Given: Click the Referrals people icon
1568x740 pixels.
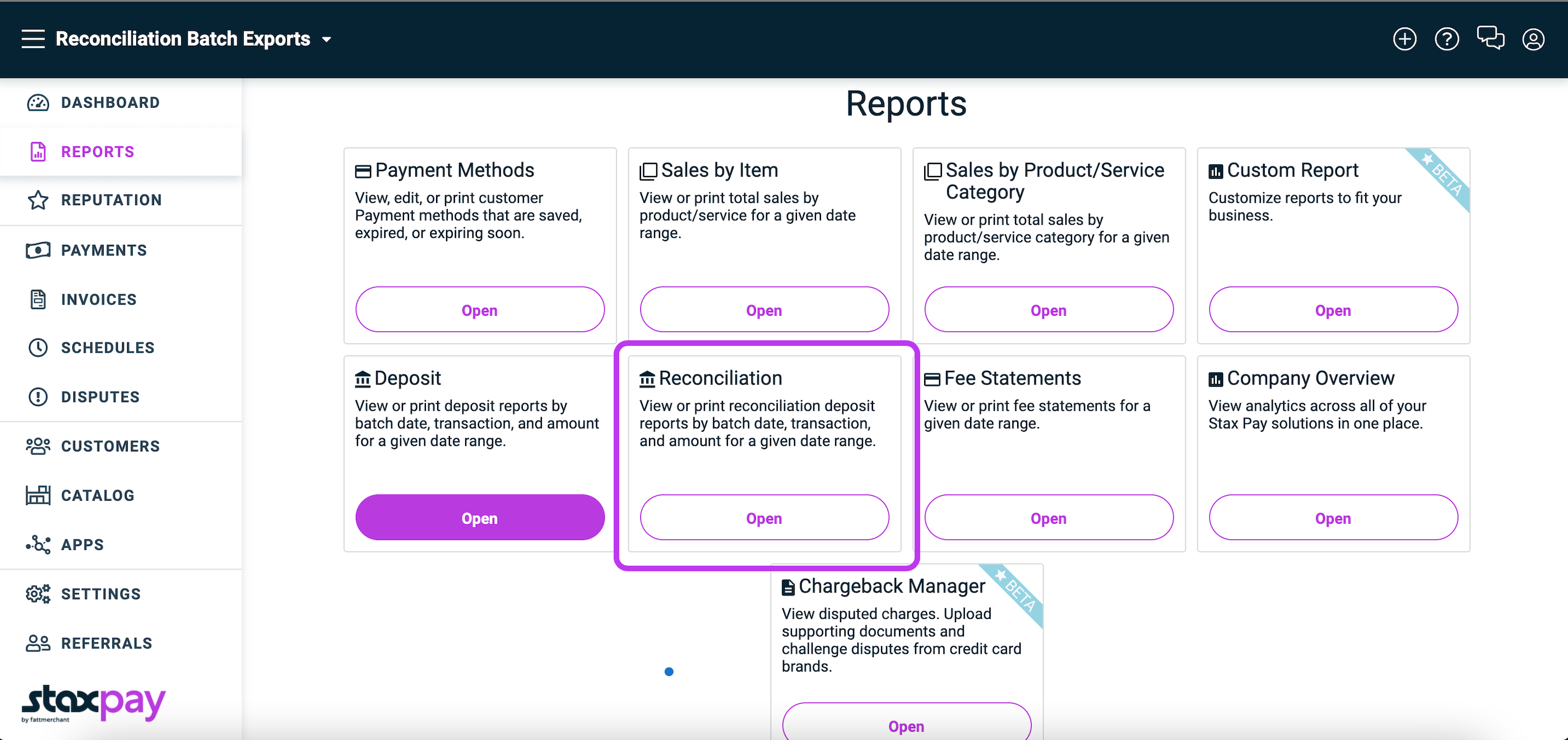Looking at the screenshot, I should [38, 643].
